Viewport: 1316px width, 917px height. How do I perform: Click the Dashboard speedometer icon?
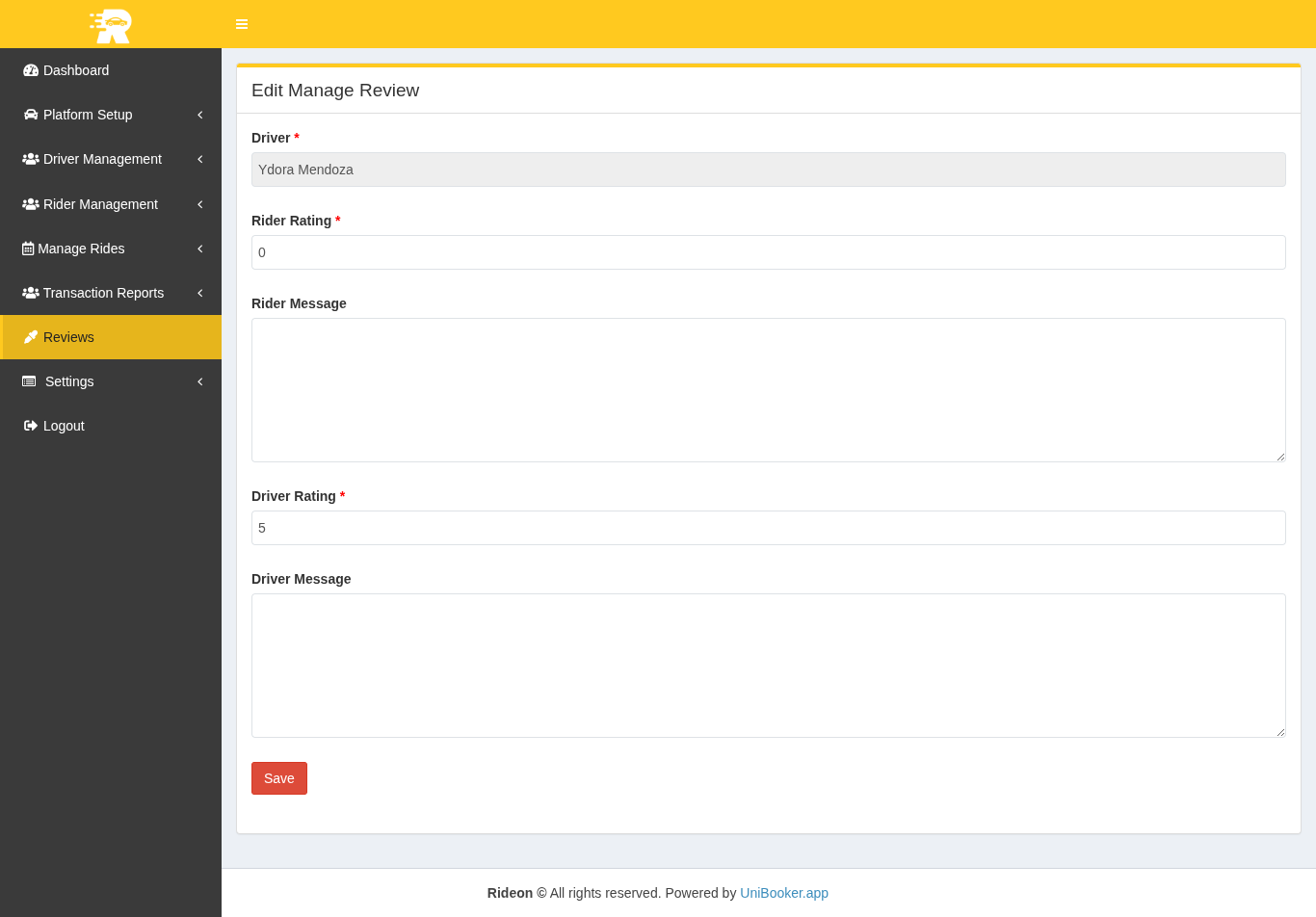31,70
